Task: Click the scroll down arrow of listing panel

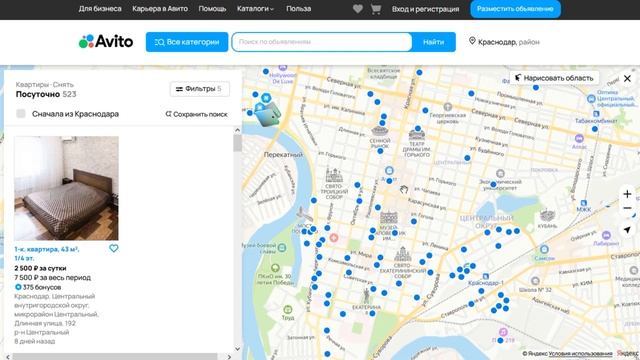Action: click(x=237, y=349)
